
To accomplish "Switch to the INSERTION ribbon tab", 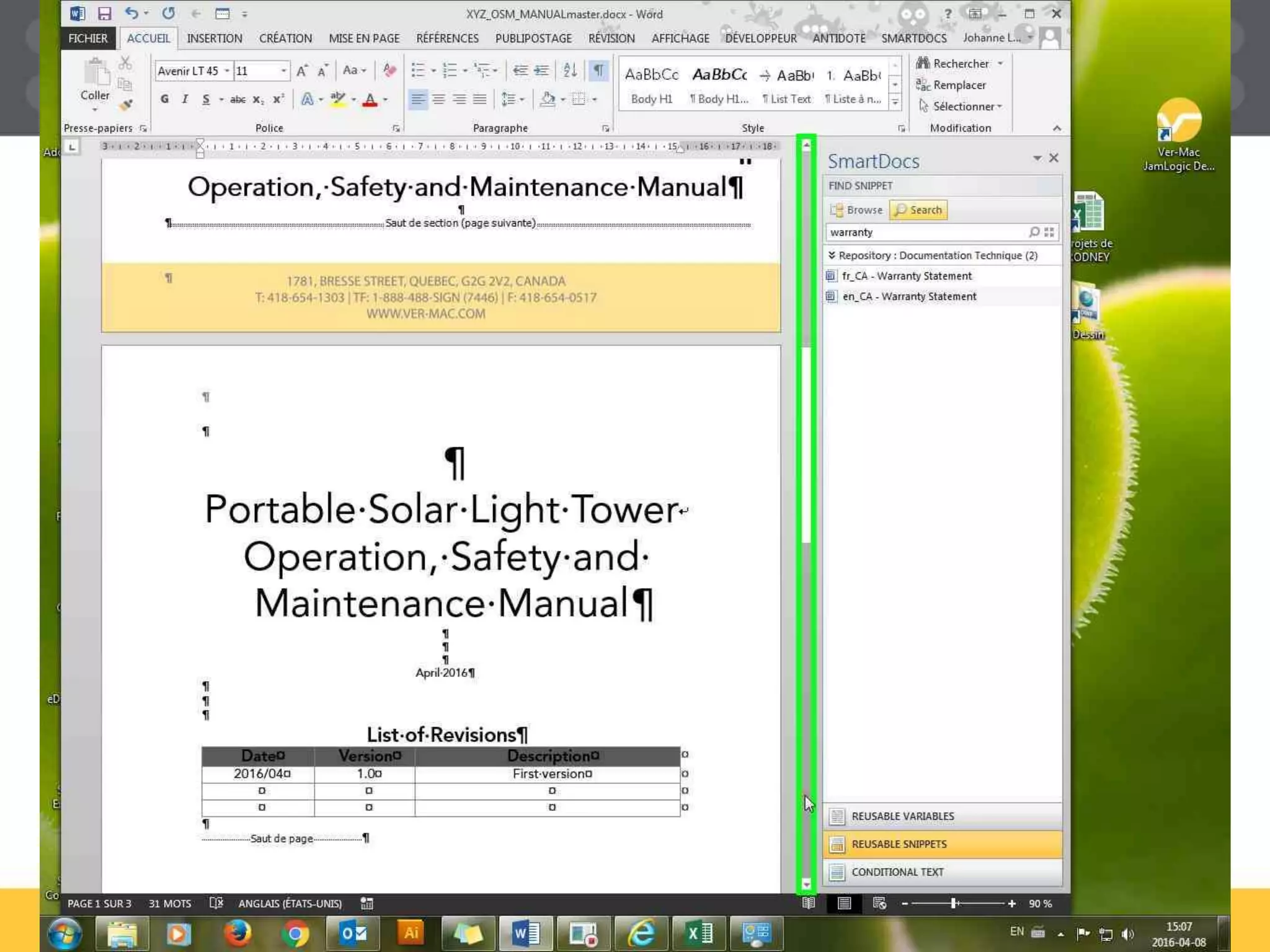I will point(215,38).
